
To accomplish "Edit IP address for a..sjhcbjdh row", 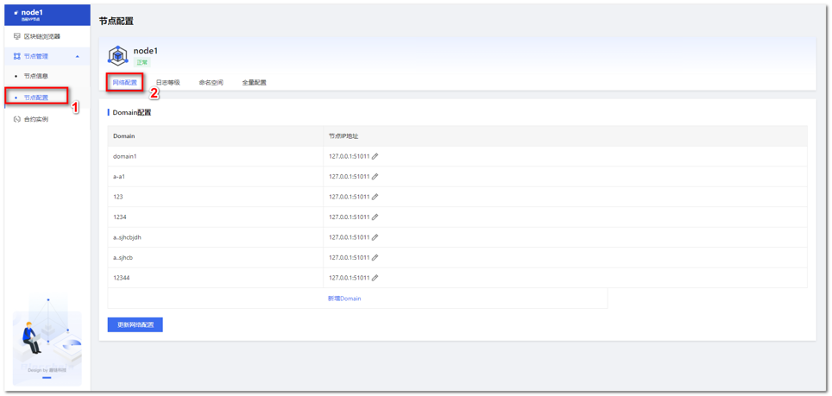I will point(375,237).
